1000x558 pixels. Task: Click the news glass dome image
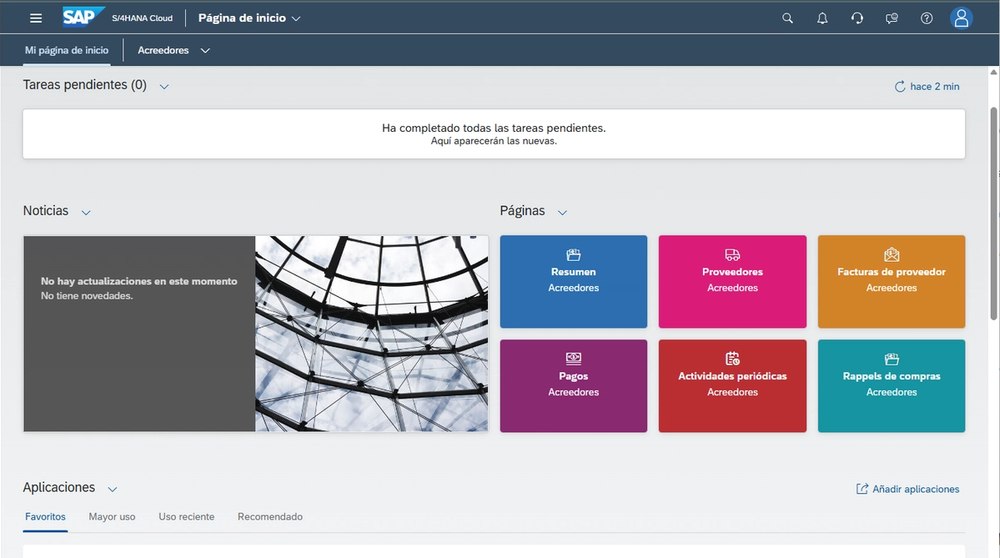click(x=372, y=334)
